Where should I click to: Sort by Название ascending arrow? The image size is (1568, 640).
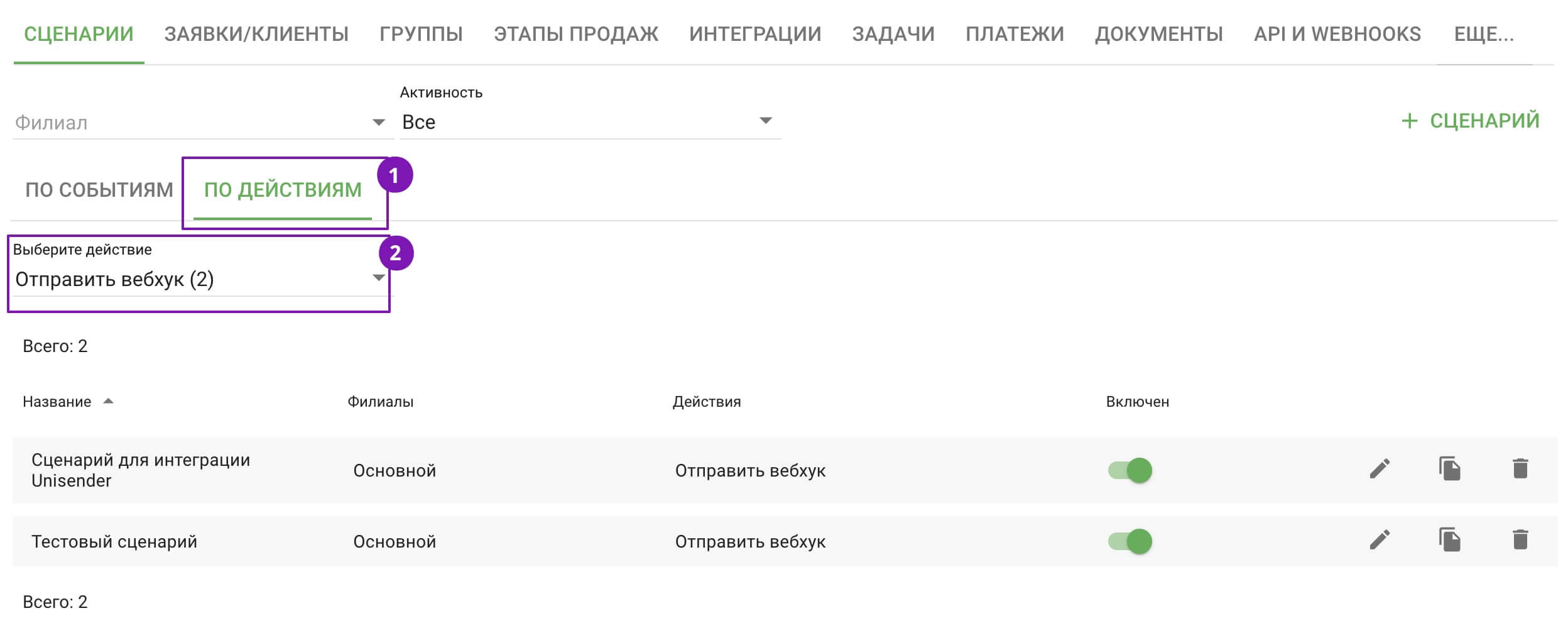click(108, 401)
